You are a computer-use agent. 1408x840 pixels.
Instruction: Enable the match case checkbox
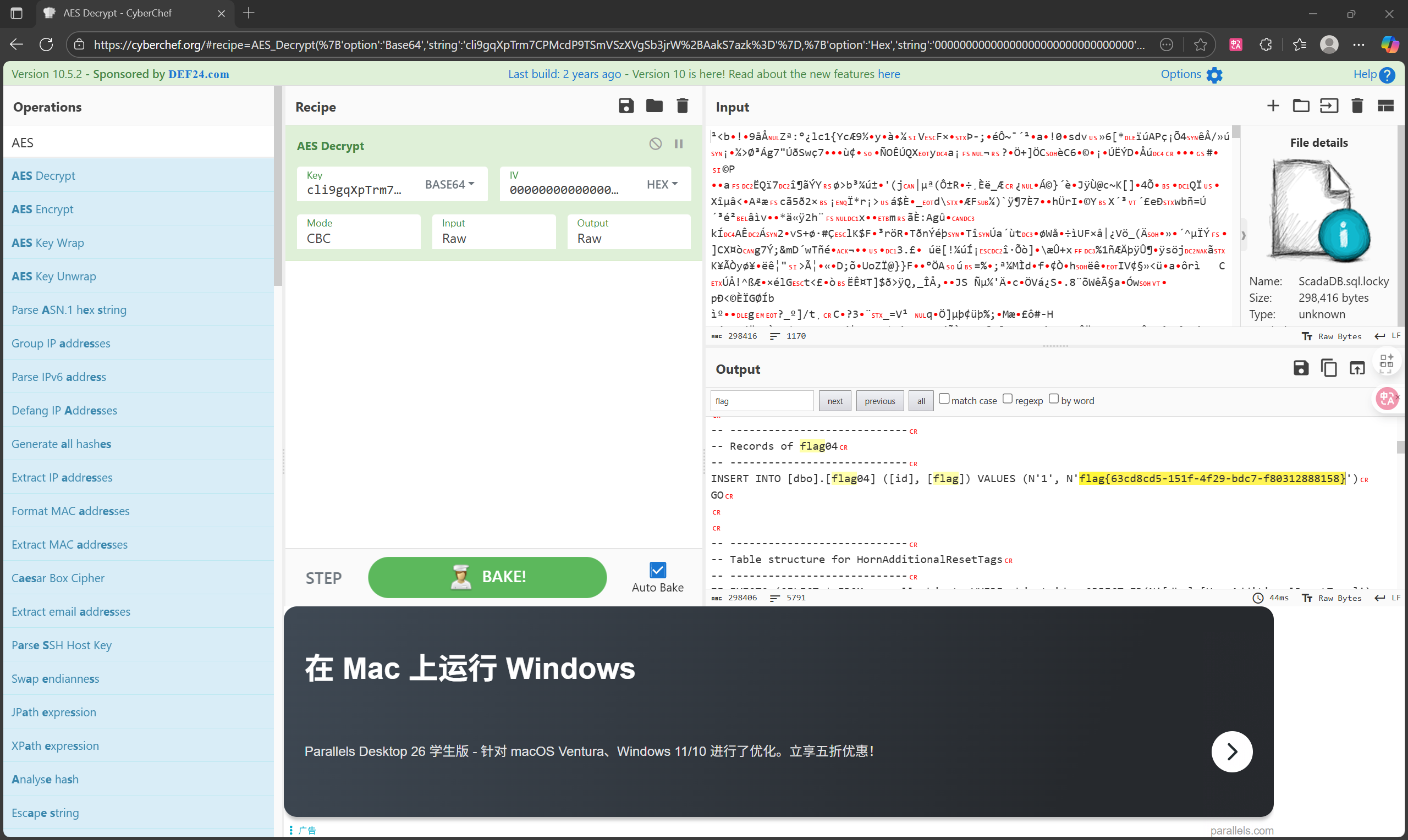click(x=944, y=399)
